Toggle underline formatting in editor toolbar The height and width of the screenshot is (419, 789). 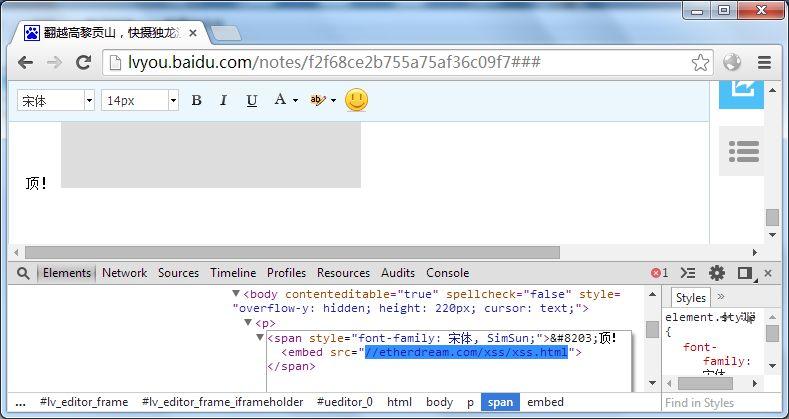point(252,101)
